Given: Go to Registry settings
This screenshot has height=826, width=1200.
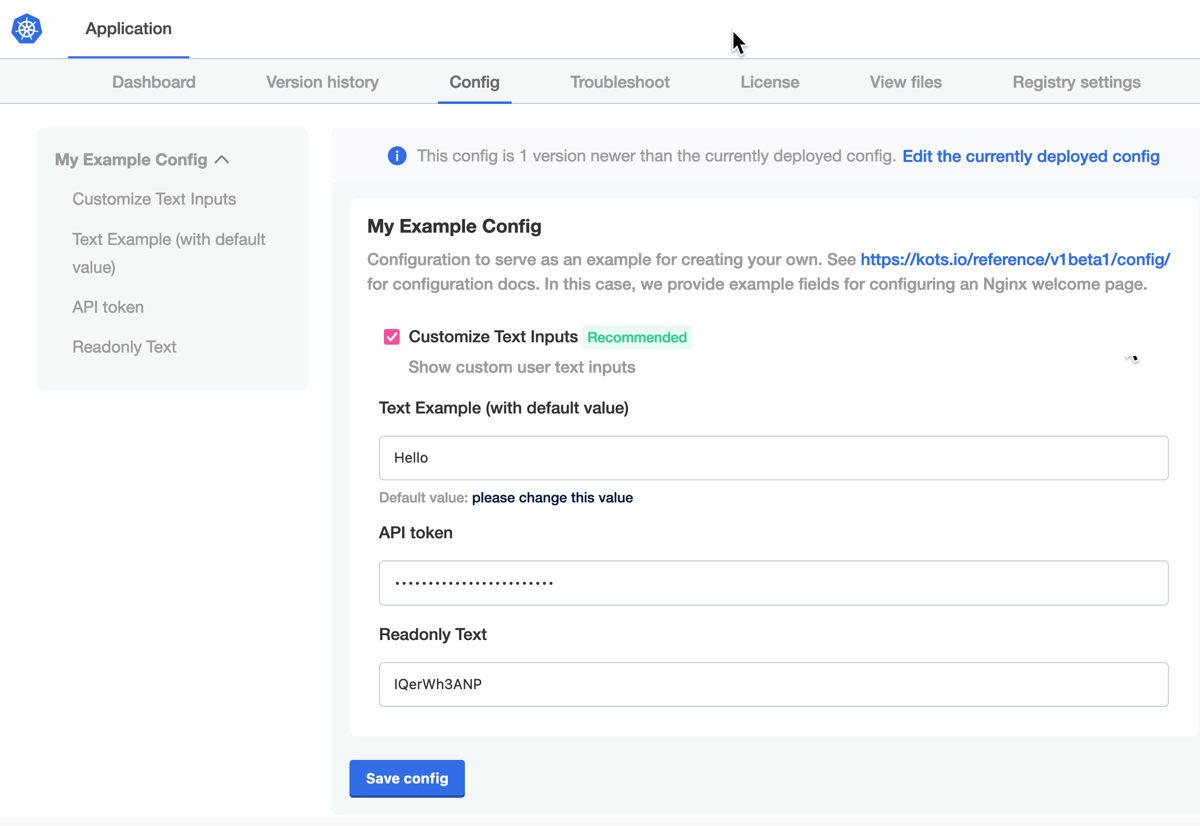Looking at the screenshot, I should coord(1076,82).
